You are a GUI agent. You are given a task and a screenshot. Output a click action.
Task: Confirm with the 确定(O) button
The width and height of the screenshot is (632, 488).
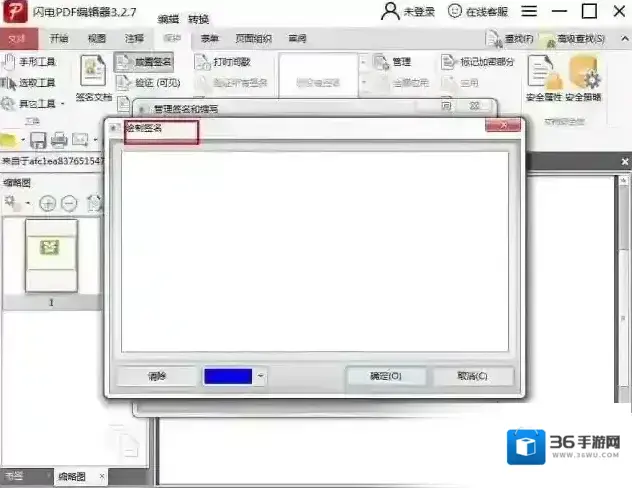pyautogui.click(x=386, y=376)
